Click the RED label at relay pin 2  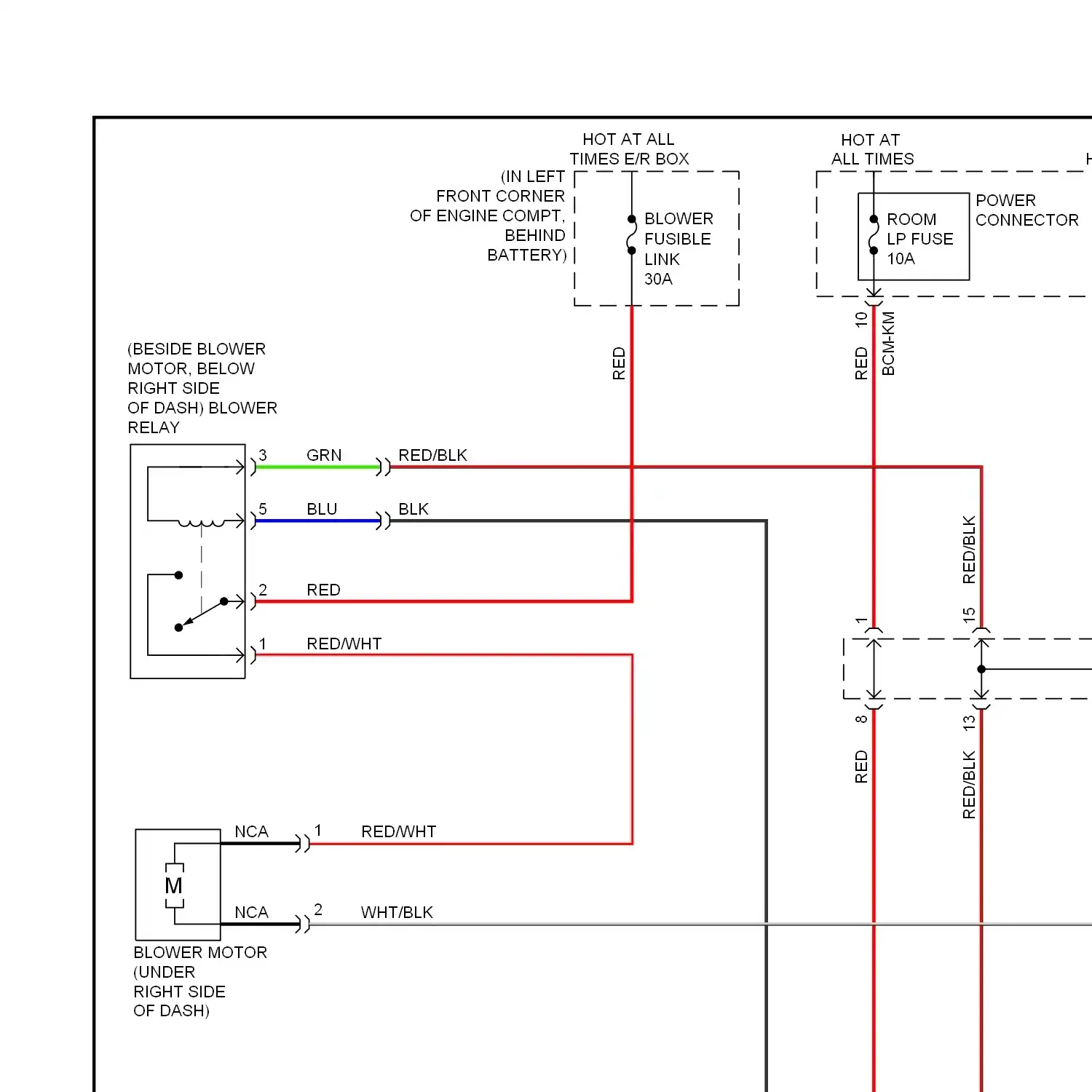click(x=323, y=590)
